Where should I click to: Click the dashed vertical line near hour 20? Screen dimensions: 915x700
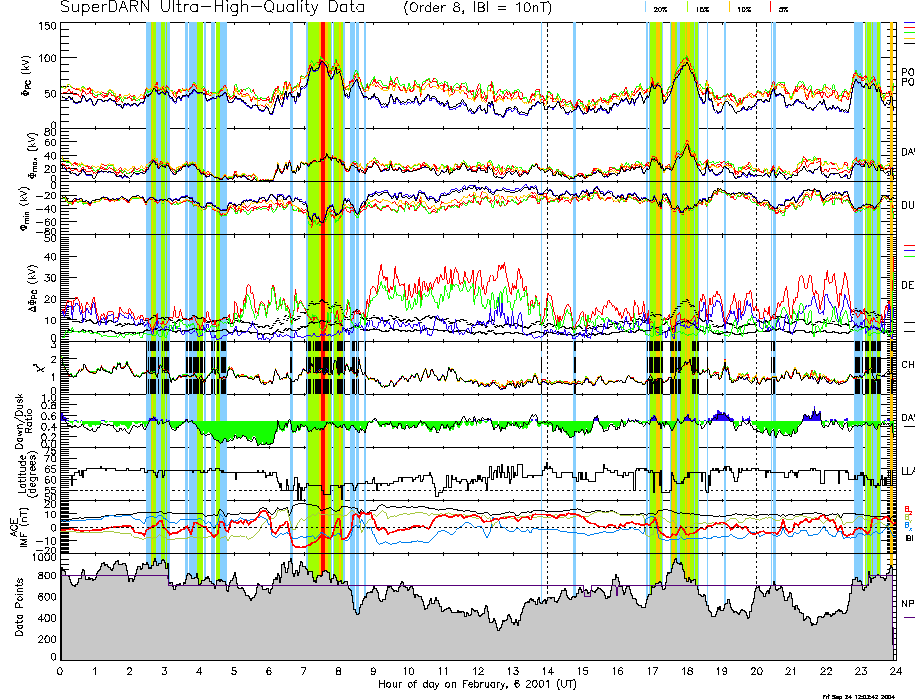756,300
